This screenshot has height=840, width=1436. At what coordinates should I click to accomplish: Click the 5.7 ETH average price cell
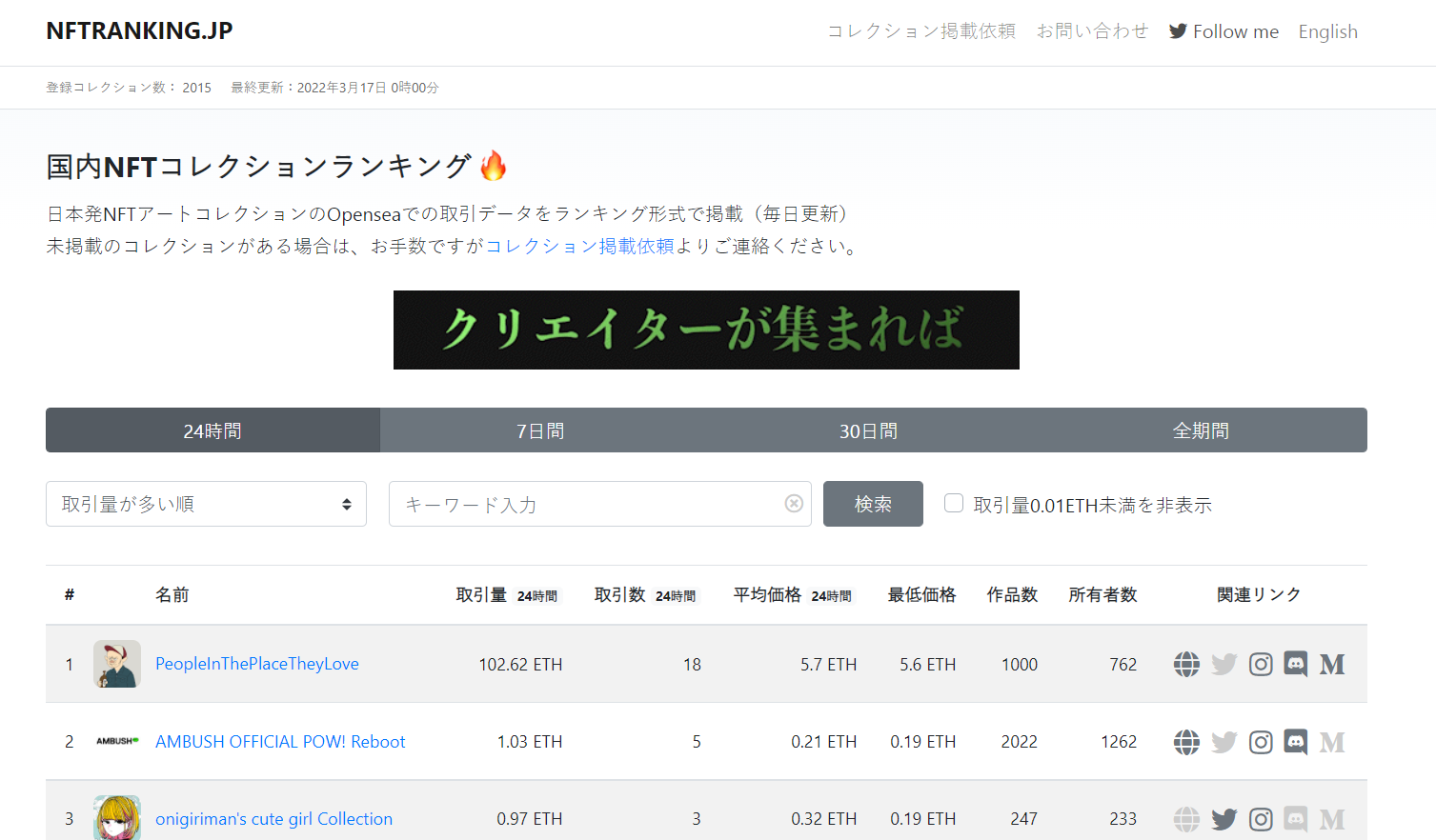(x=828, y=665)
